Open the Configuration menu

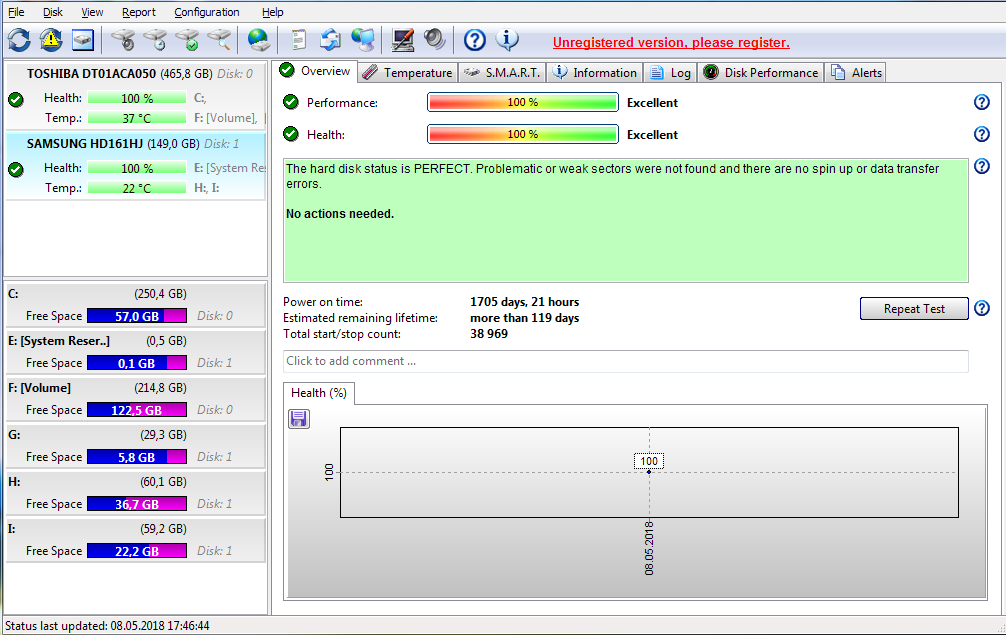pos(206,12)
